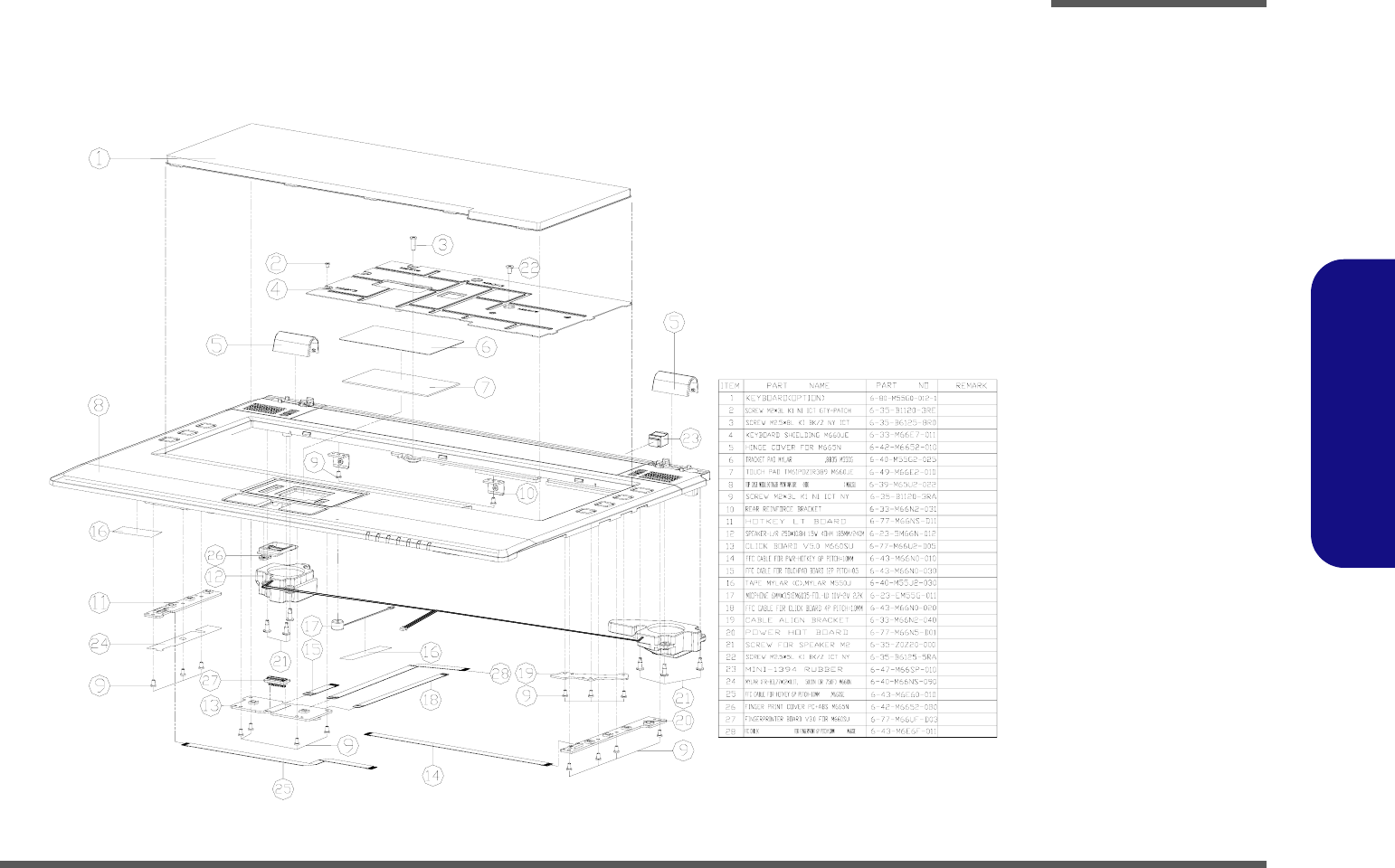
Task: Click the POWER HOT BOARD table cell
Action: [x=804, y=633]
